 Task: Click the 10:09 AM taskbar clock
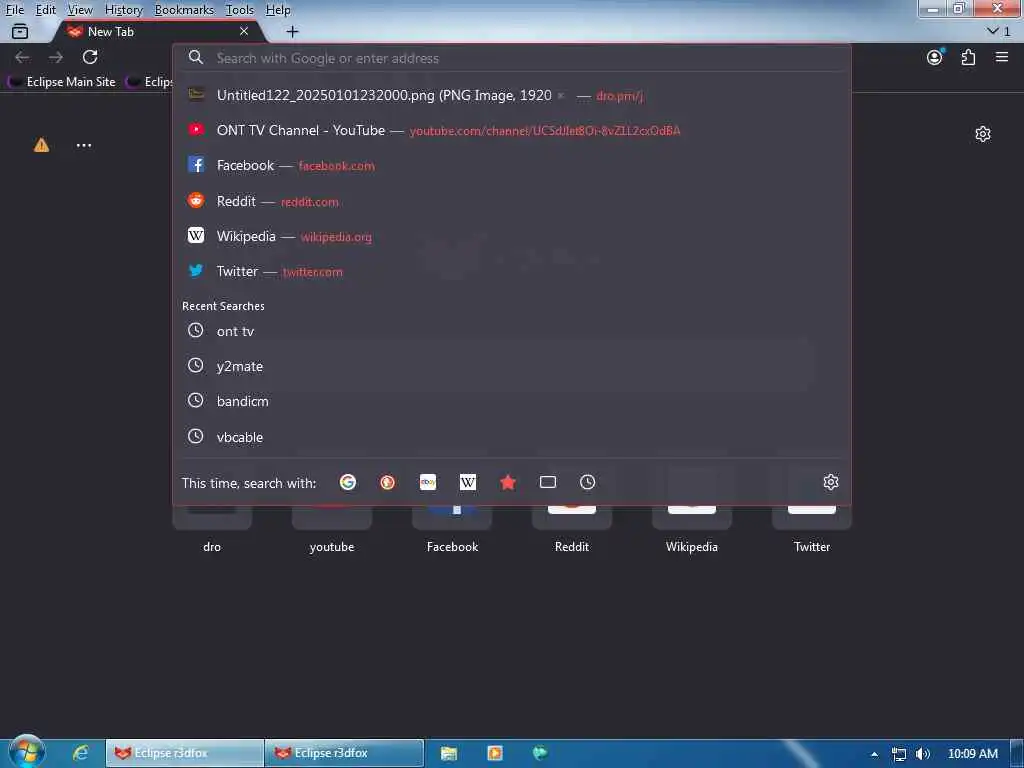(972, 754)
